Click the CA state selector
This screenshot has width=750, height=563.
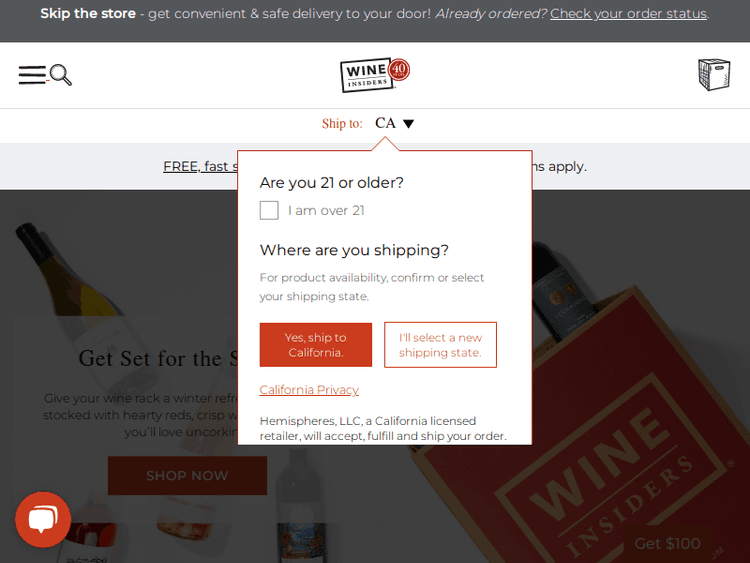pyautogui.click(x=385, y=123)
